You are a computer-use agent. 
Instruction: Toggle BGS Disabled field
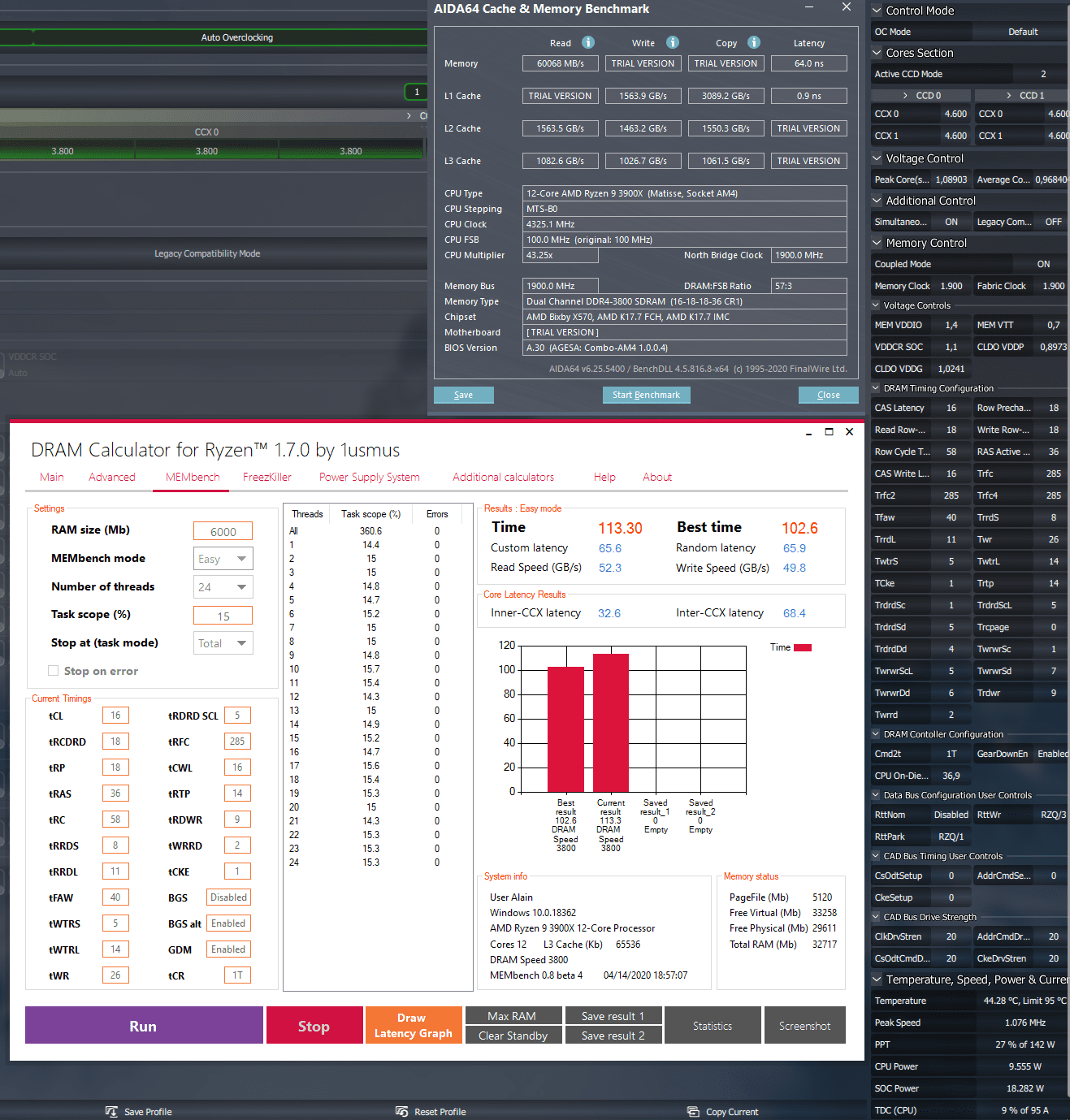pyautogui.click(x=228, y=897)
